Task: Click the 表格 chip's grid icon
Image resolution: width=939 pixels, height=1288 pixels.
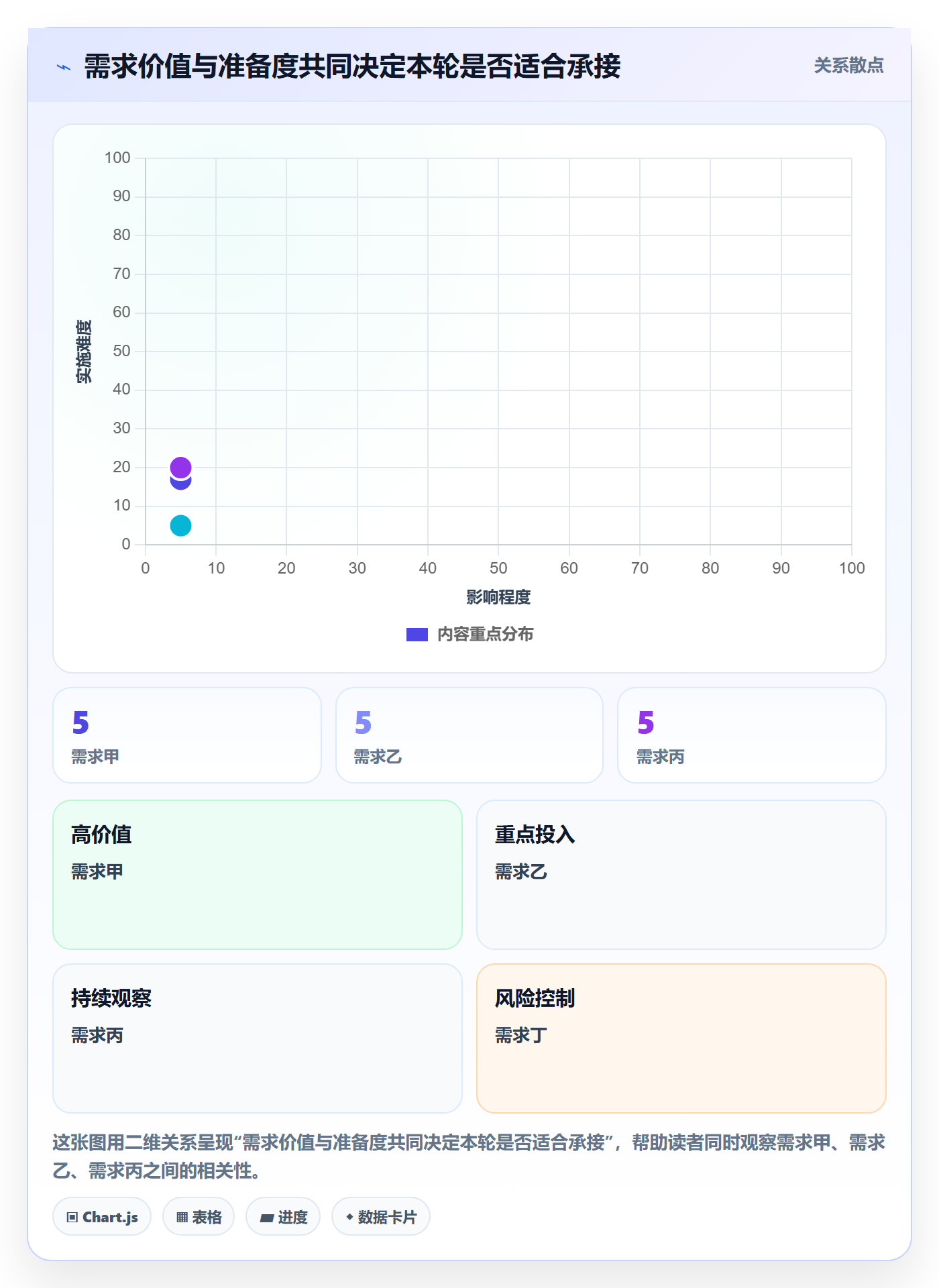Action: [x=182, y=1217]
